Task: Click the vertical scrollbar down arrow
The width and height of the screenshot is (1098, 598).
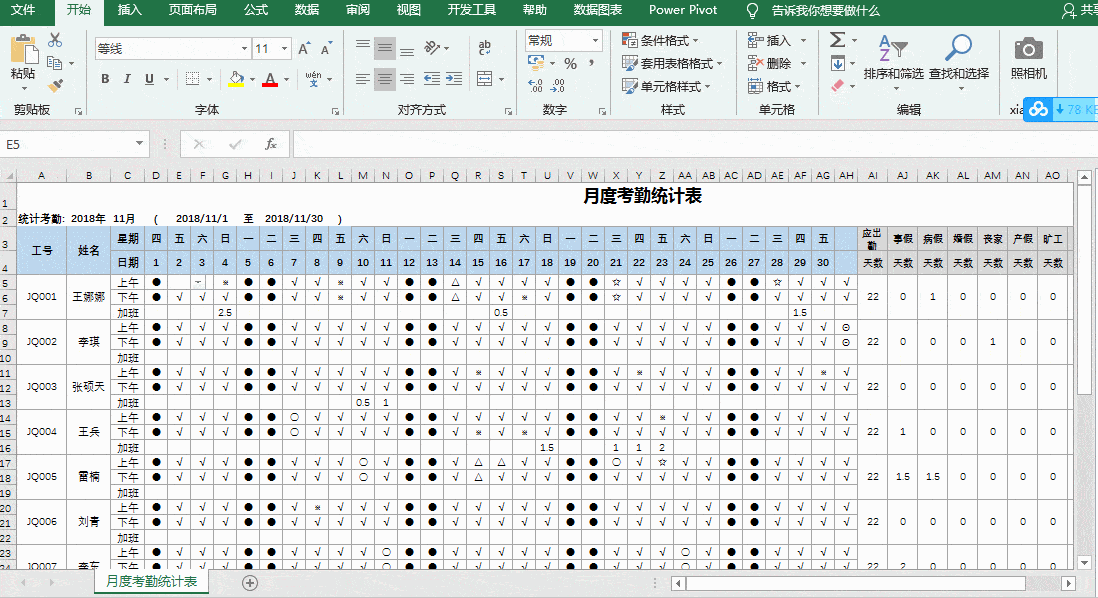Action: (x=1084, y=562)
